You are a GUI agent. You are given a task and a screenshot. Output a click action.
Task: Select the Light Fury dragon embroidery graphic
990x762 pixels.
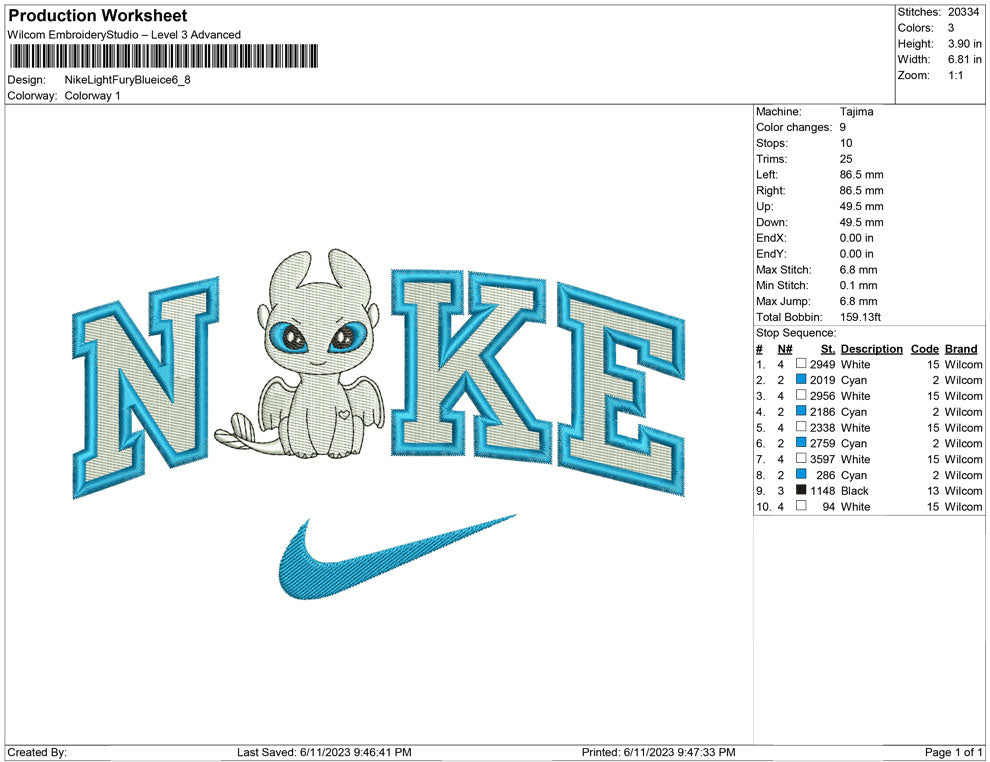pos(299,354)
